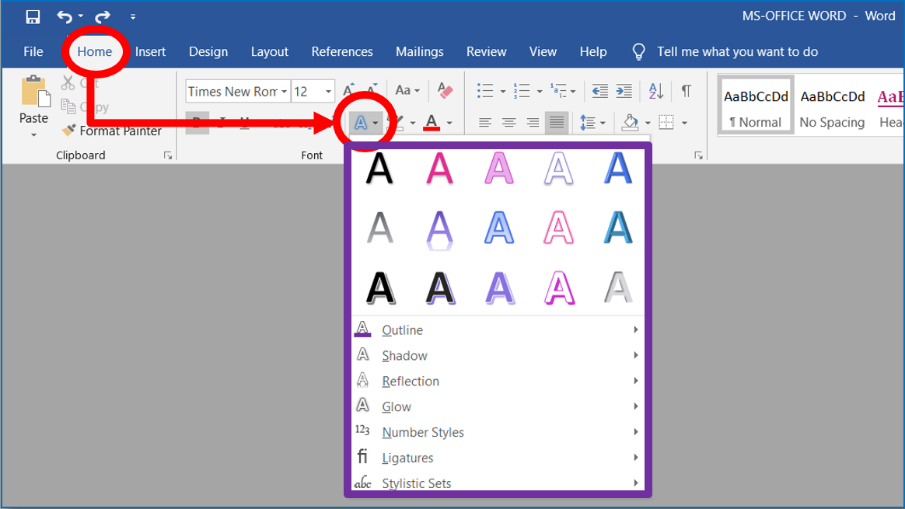Choose the teal bevel text effect preset

[x=618, y=229]
